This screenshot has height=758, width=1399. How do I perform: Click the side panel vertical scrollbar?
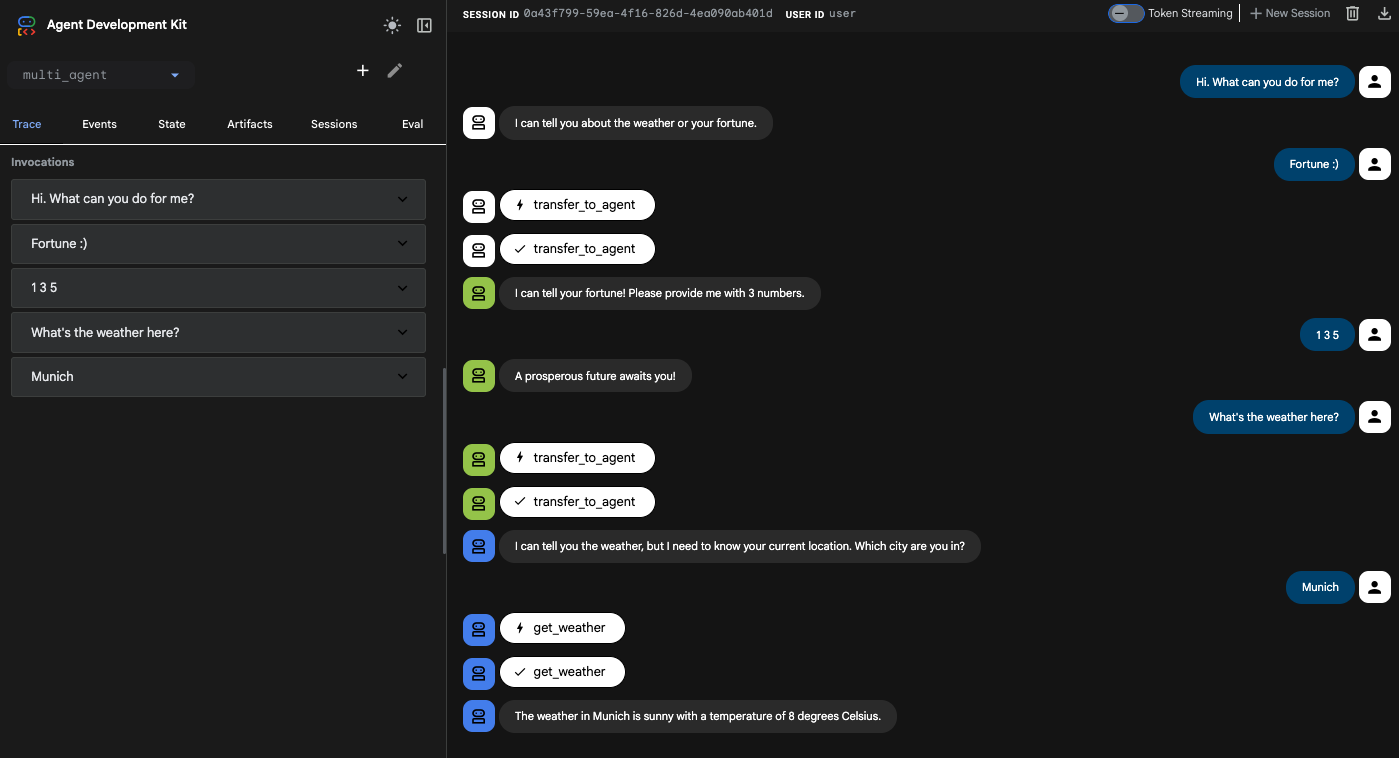tap(444, 460)
